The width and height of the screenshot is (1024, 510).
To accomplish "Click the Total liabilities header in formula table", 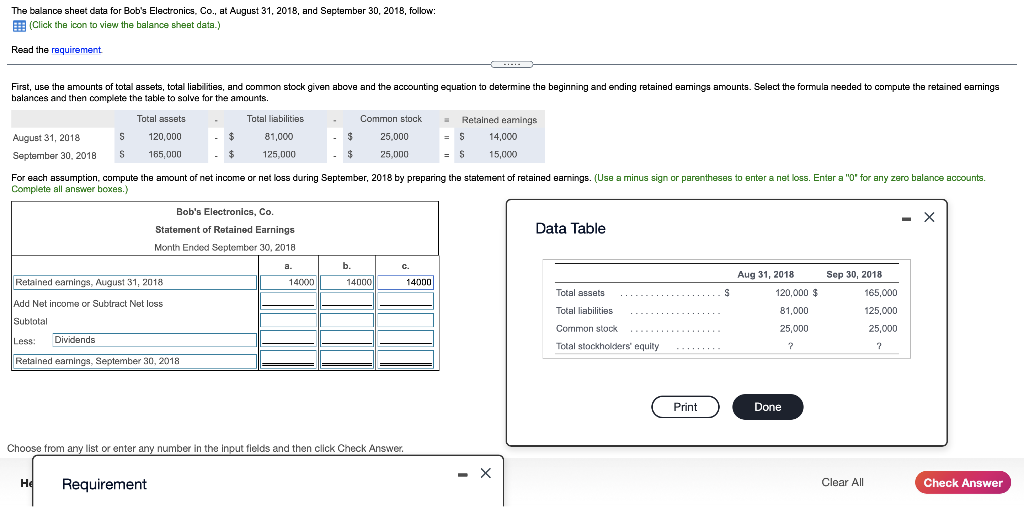I will point(275,119).
